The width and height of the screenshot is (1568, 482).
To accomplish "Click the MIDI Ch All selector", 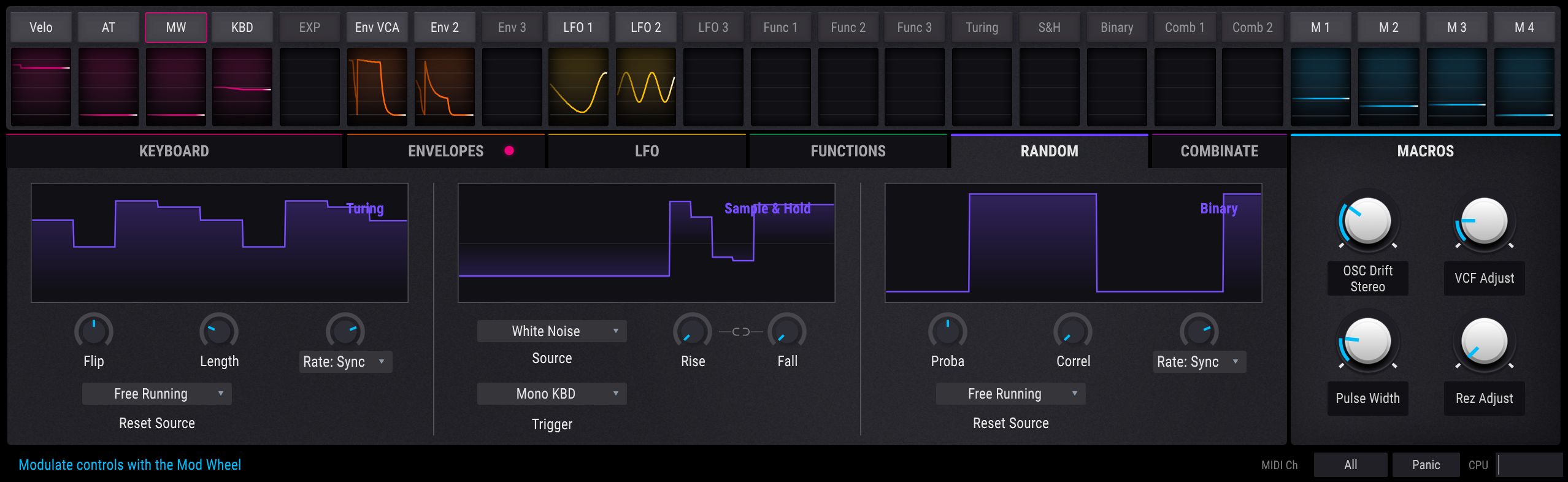I will [1351, 465].
